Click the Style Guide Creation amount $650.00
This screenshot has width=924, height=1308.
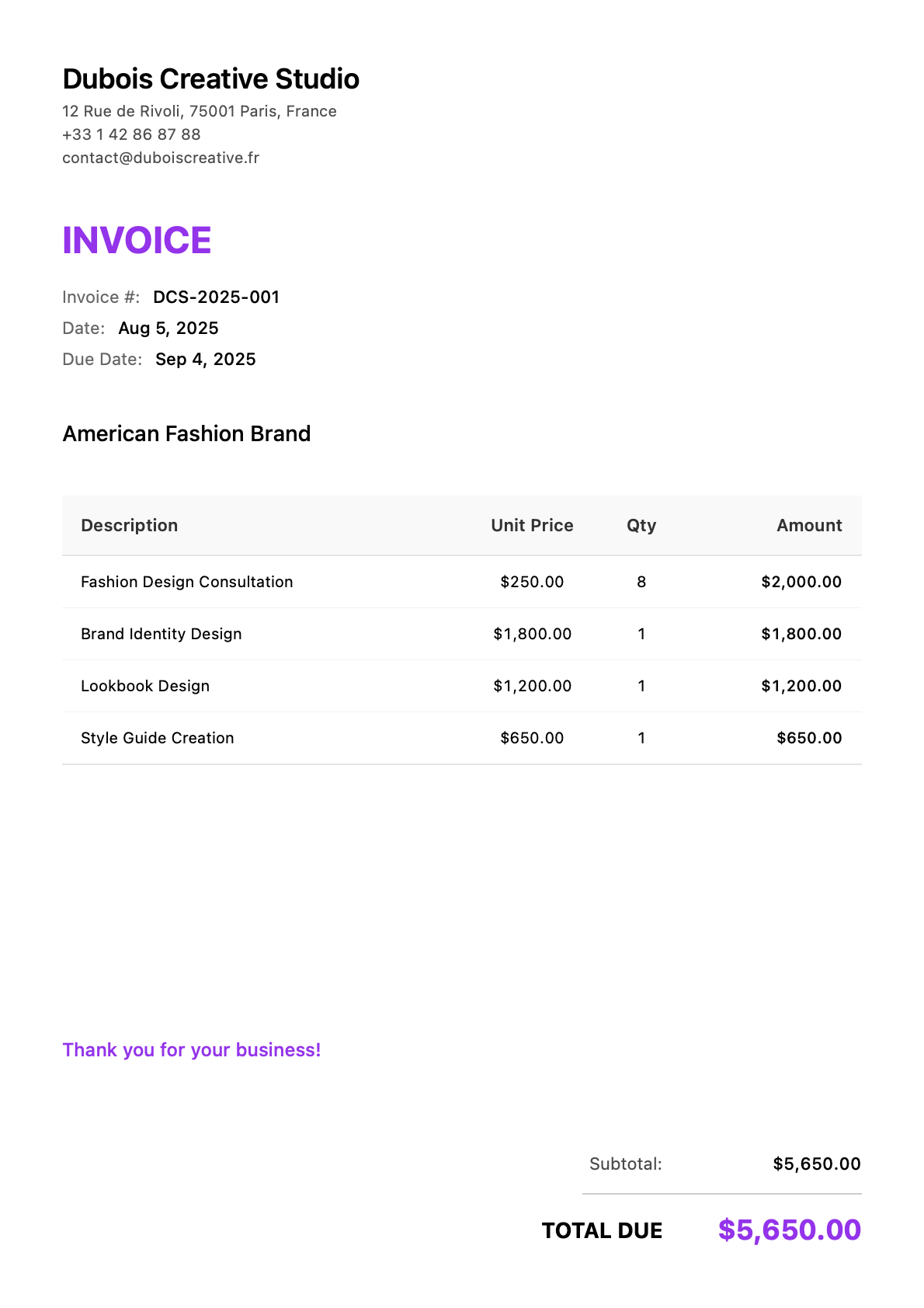809,738
